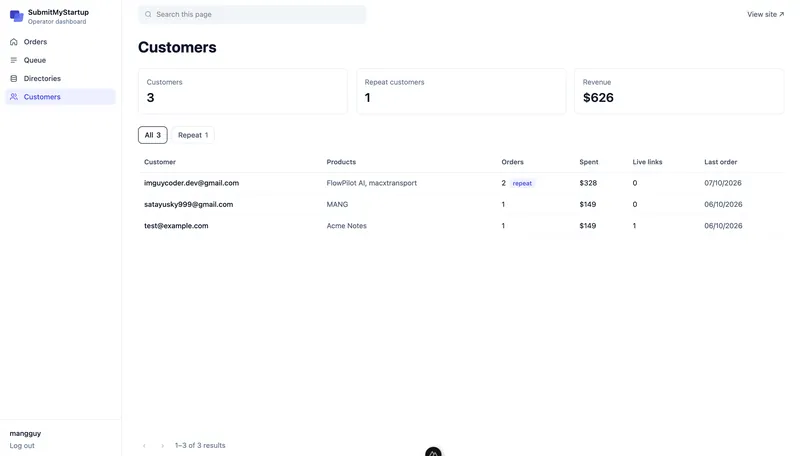
Task: Click the Live links column header
Action: pyautogui.click(x=647, y=162)
